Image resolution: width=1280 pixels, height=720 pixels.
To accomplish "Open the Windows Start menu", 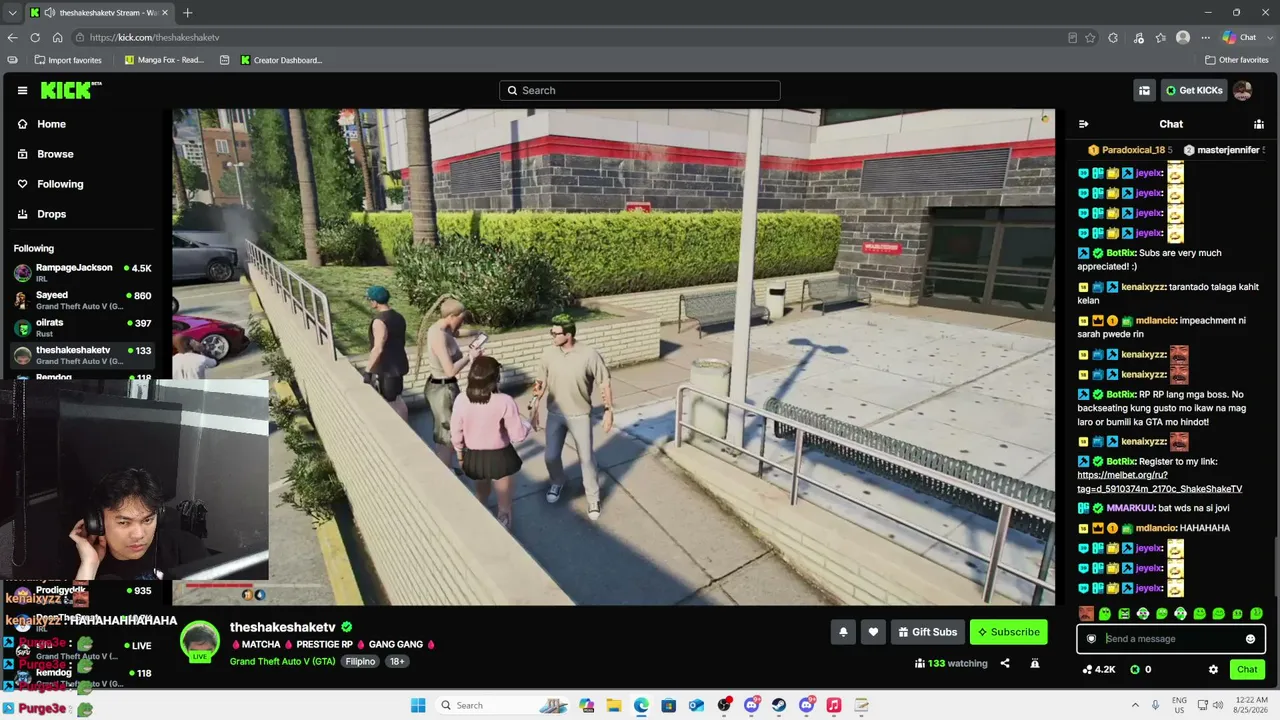I will (418, 705).
